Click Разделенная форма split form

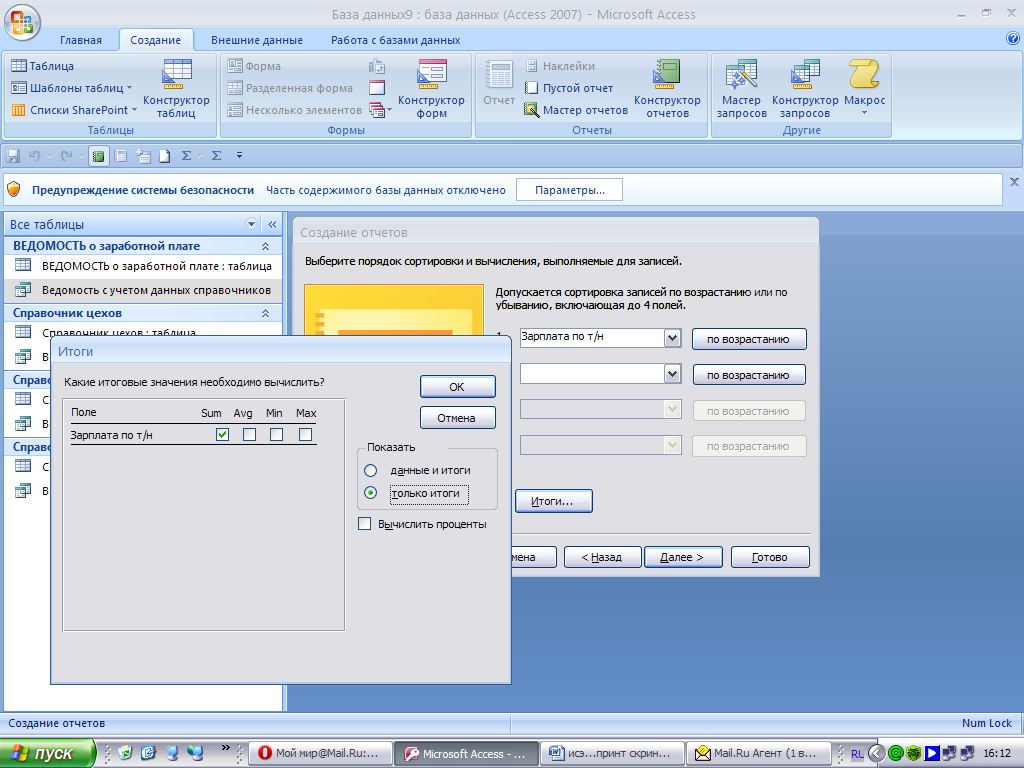290,88
